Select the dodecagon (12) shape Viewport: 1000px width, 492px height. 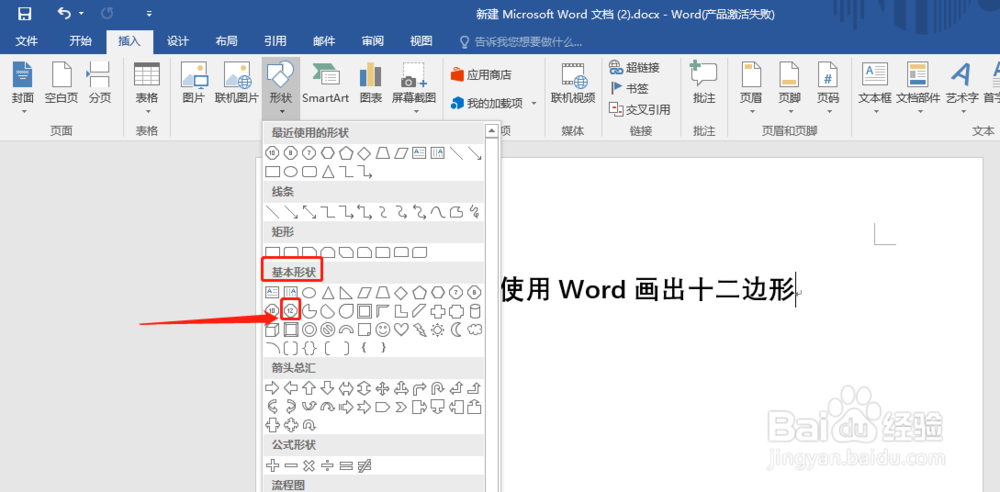click(291, 311)
